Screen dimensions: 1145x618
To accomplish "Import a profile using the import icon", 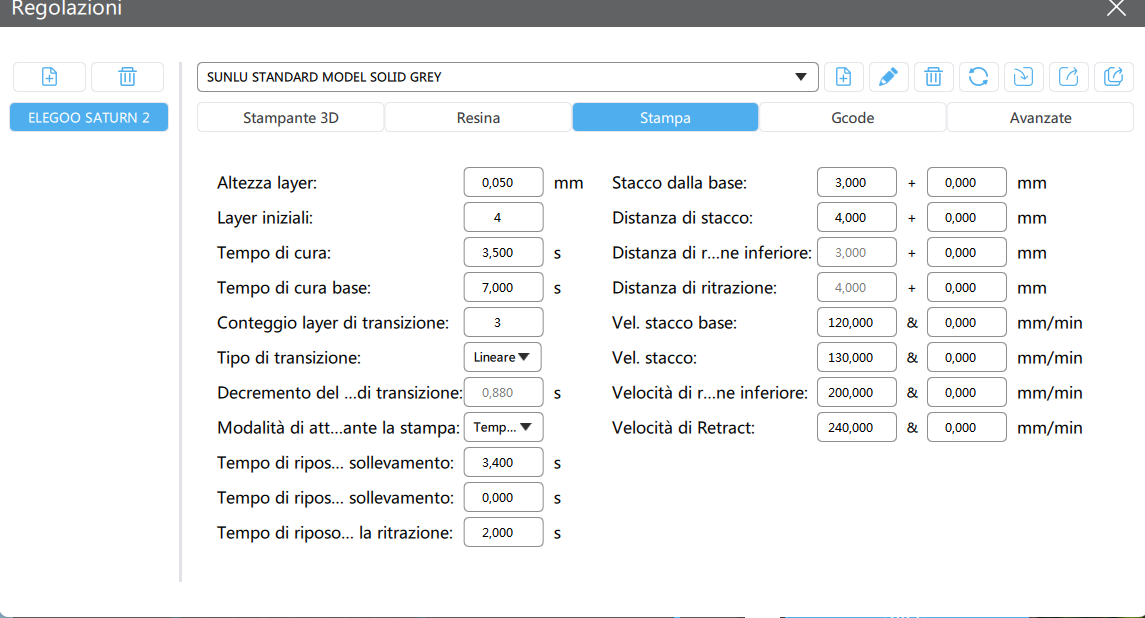I will pos(1023,77).
